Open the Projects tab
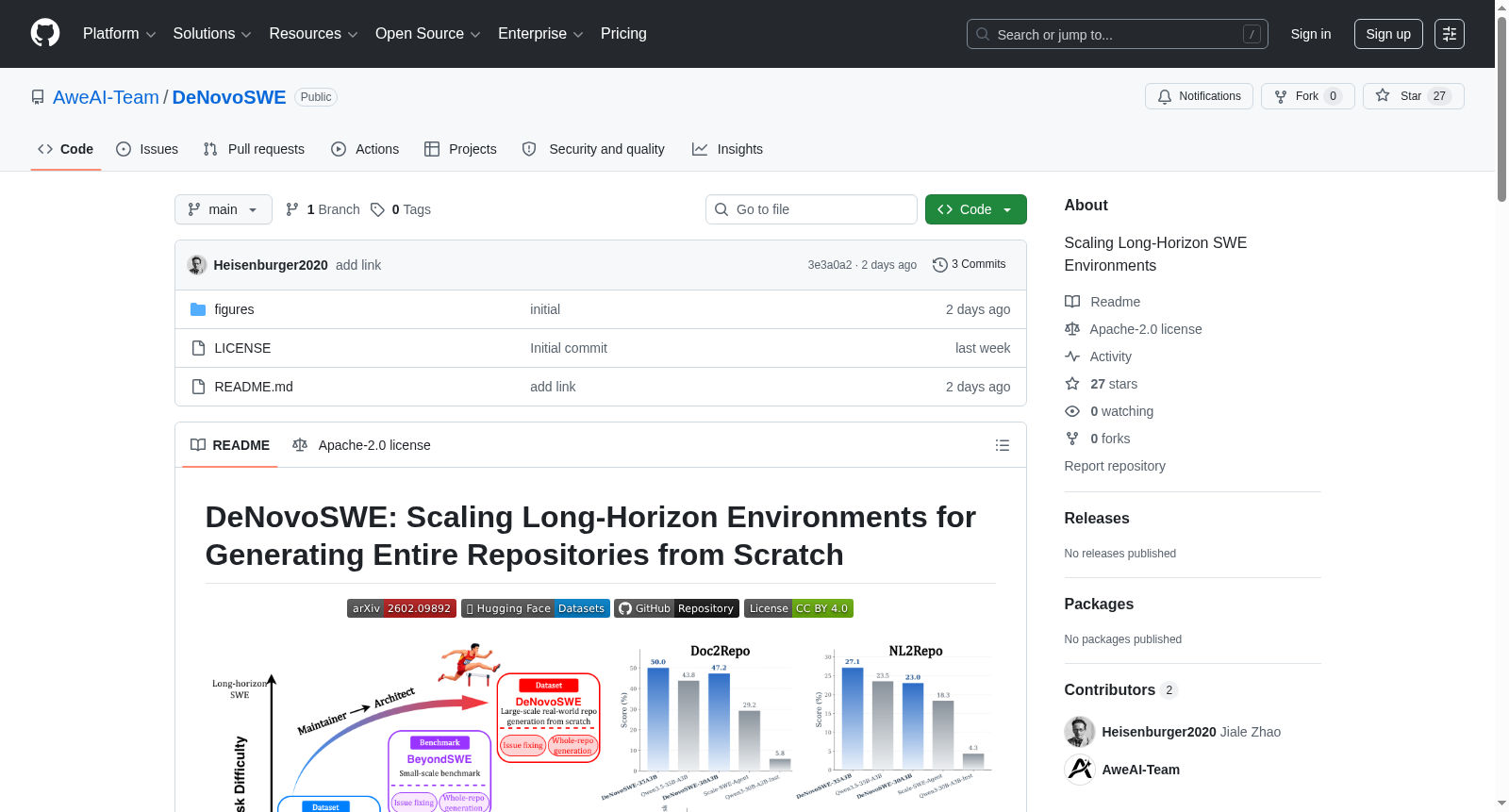1509x812 pixels. (x=460, y=149)
